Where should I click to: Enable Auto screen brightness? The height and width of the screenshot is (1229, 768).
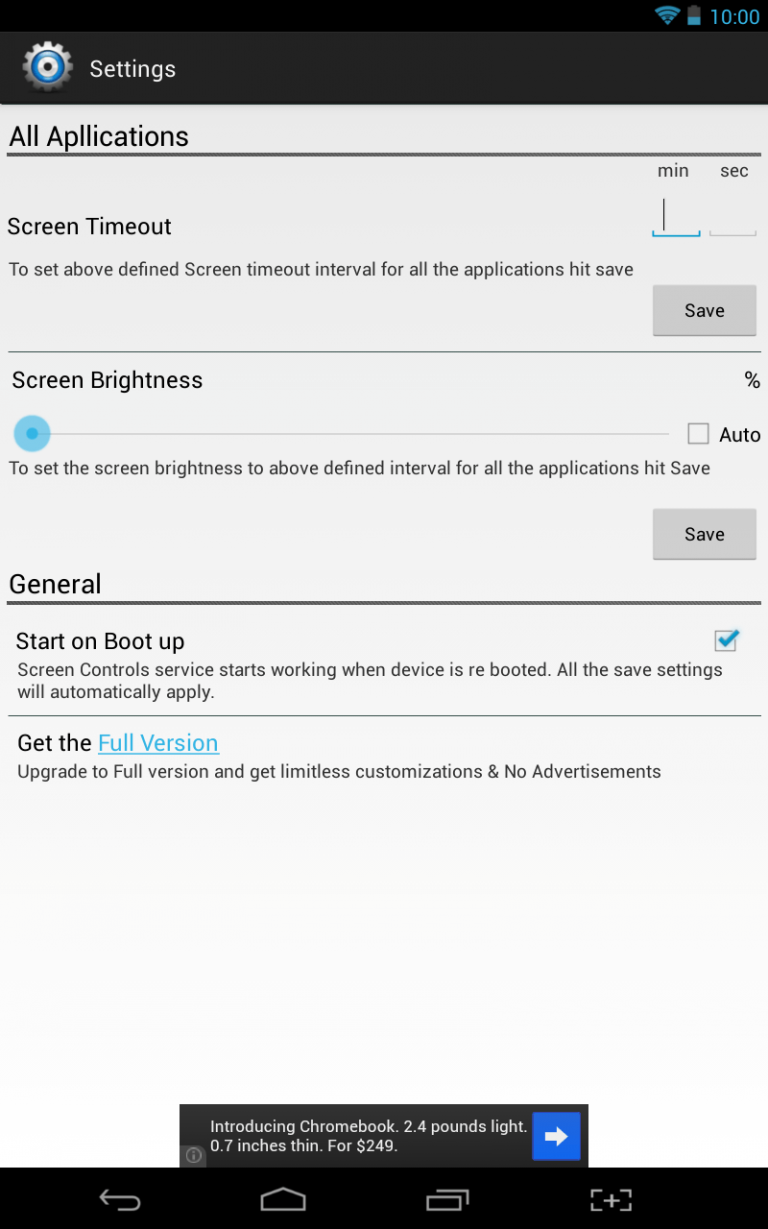pyautogui.click(x=698, y=433)
